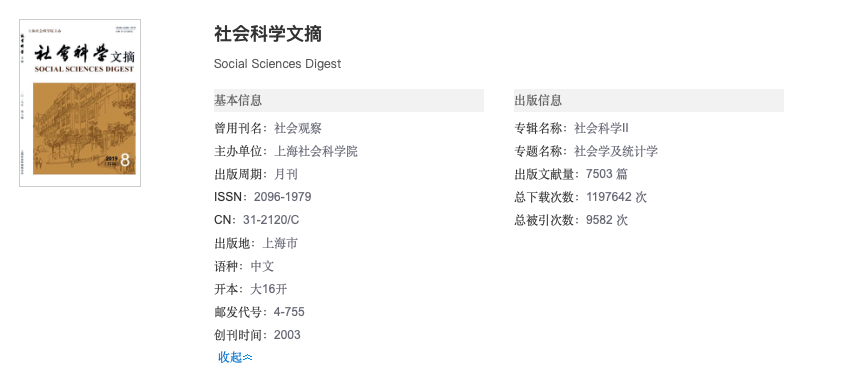
Task: Click the sponsor 上海社会科学院
Action: point(316,151)
